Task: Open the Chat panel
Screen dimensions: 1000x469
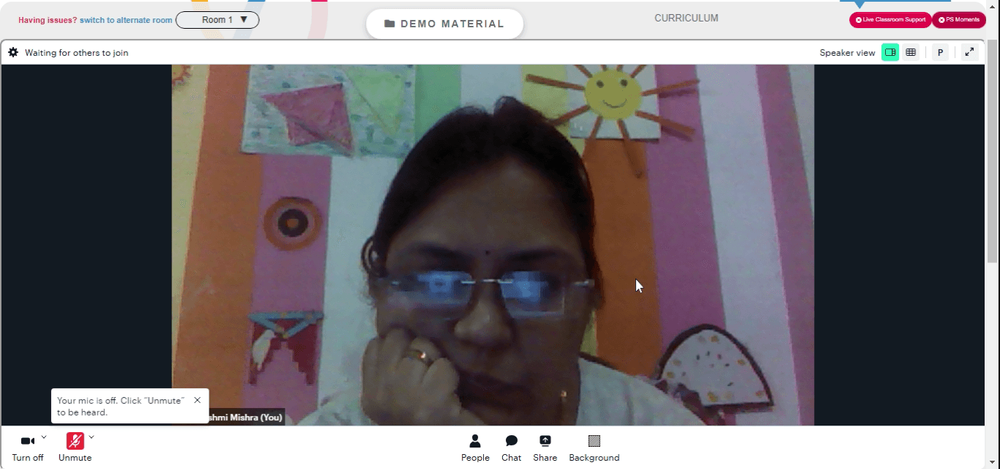Action: (x=511, y=448)
